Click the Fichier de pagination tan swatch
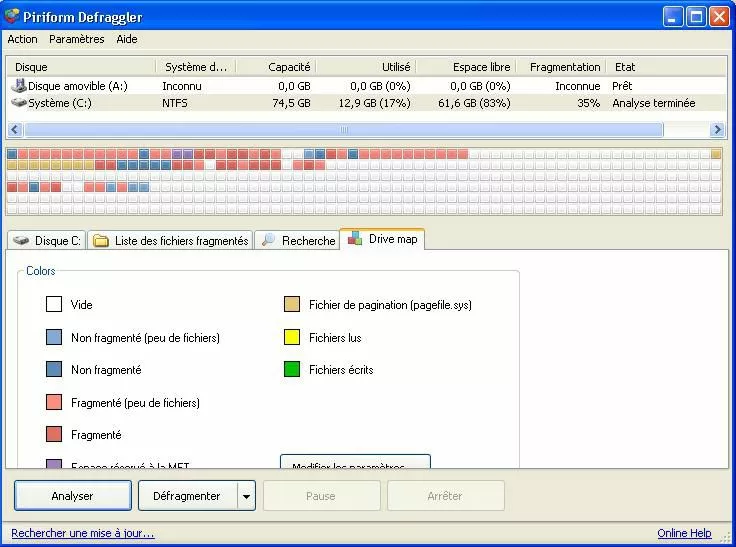Viewport: 736px width, 547px height. tap(292, 304)
